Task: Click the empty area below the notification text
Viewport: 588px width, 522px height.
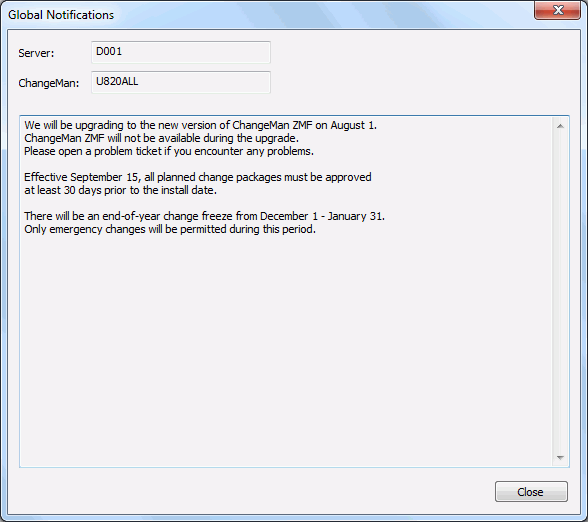Action: tap(287, 349)
